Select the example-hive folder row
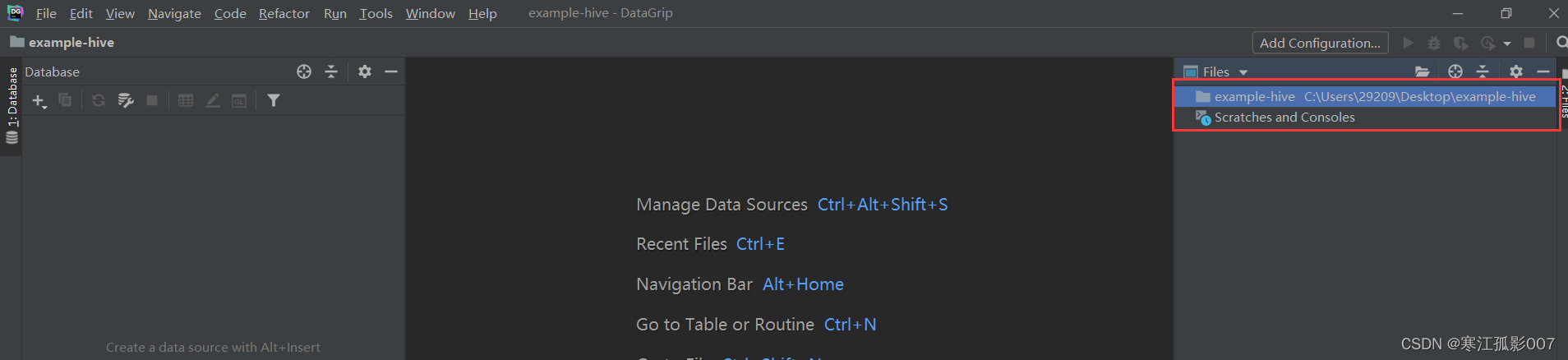 1366,97
